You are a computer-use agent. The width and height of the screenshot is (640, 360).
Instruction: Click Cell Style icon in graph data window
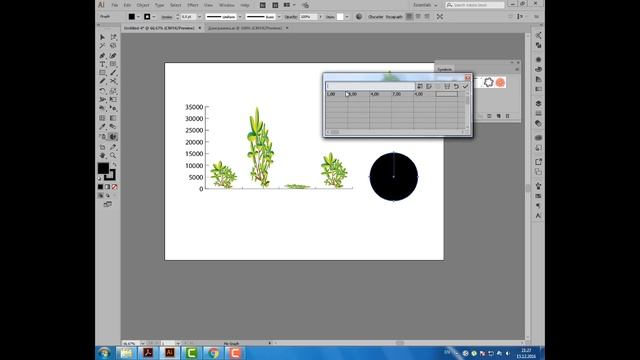click(x=447, y=86)
